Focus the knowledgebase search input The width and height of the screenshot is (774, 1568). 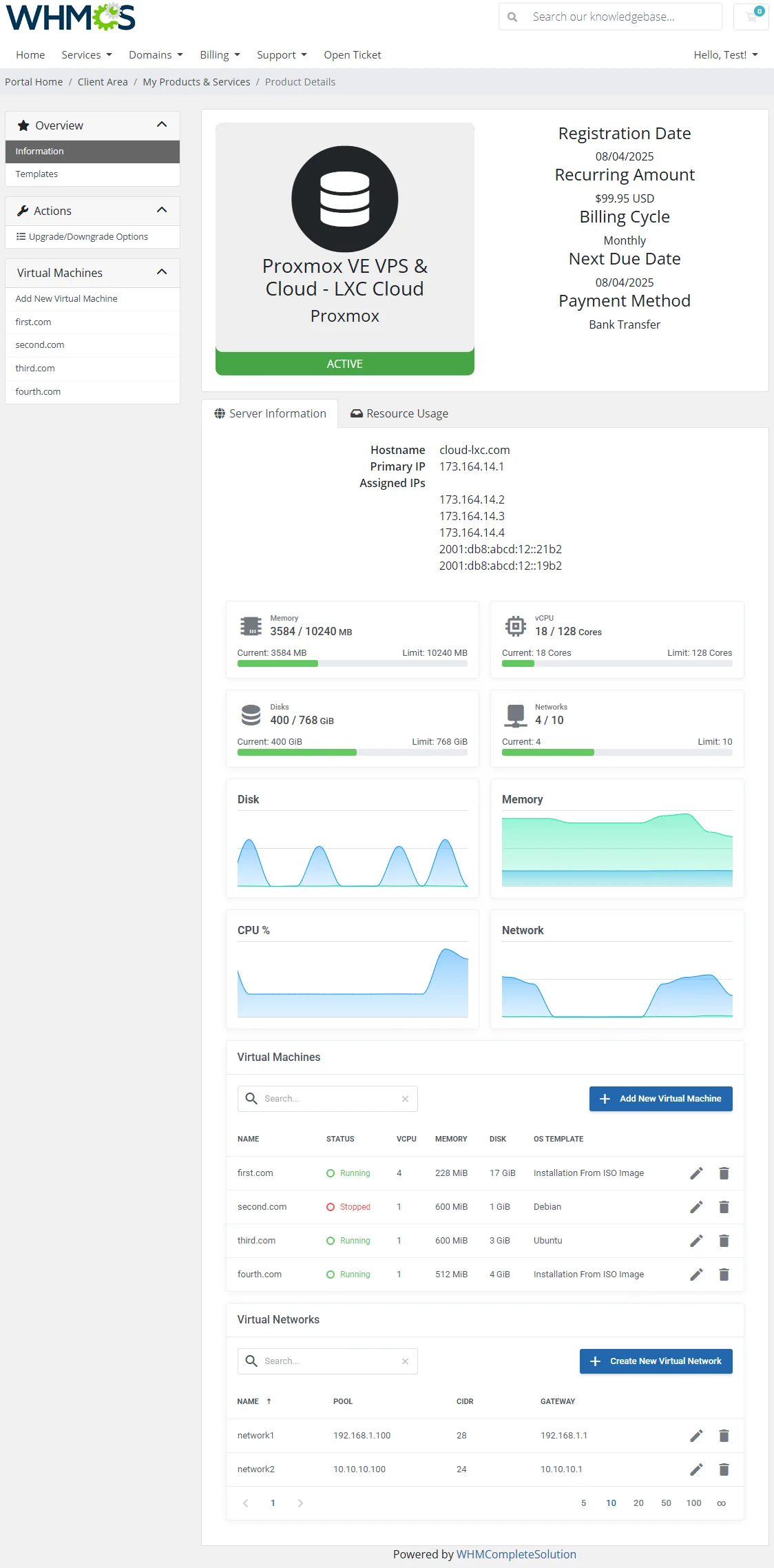[x=623, y=17]
